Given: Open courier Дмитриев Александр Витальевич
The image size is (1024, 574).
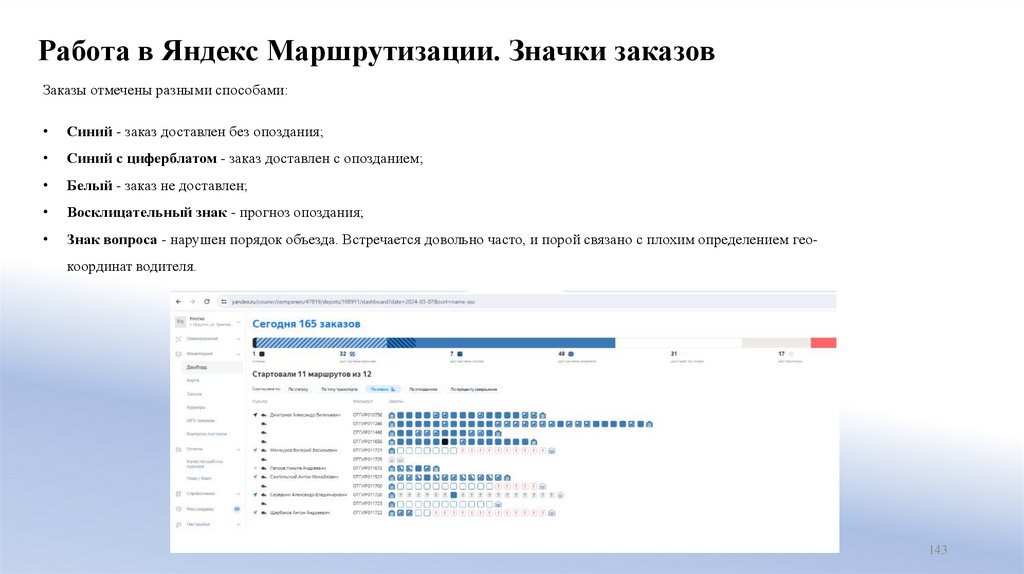Looking at the screenshot, I should 305,415.
